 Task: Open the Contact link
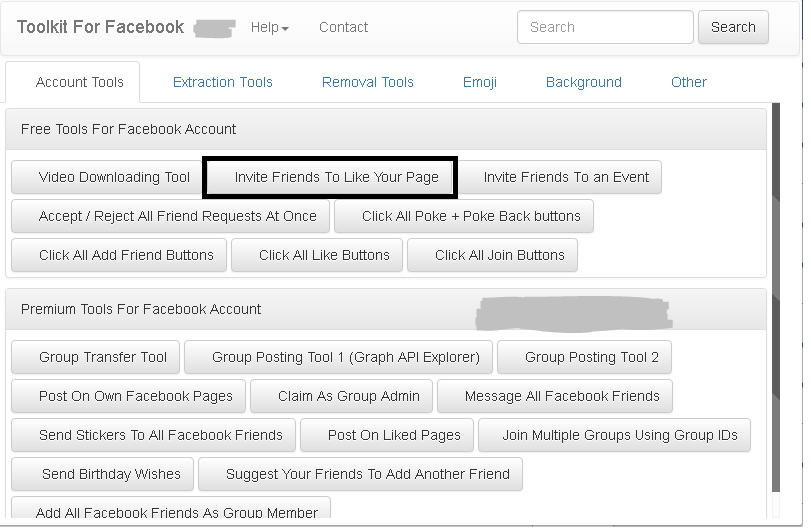pos(343,27)
